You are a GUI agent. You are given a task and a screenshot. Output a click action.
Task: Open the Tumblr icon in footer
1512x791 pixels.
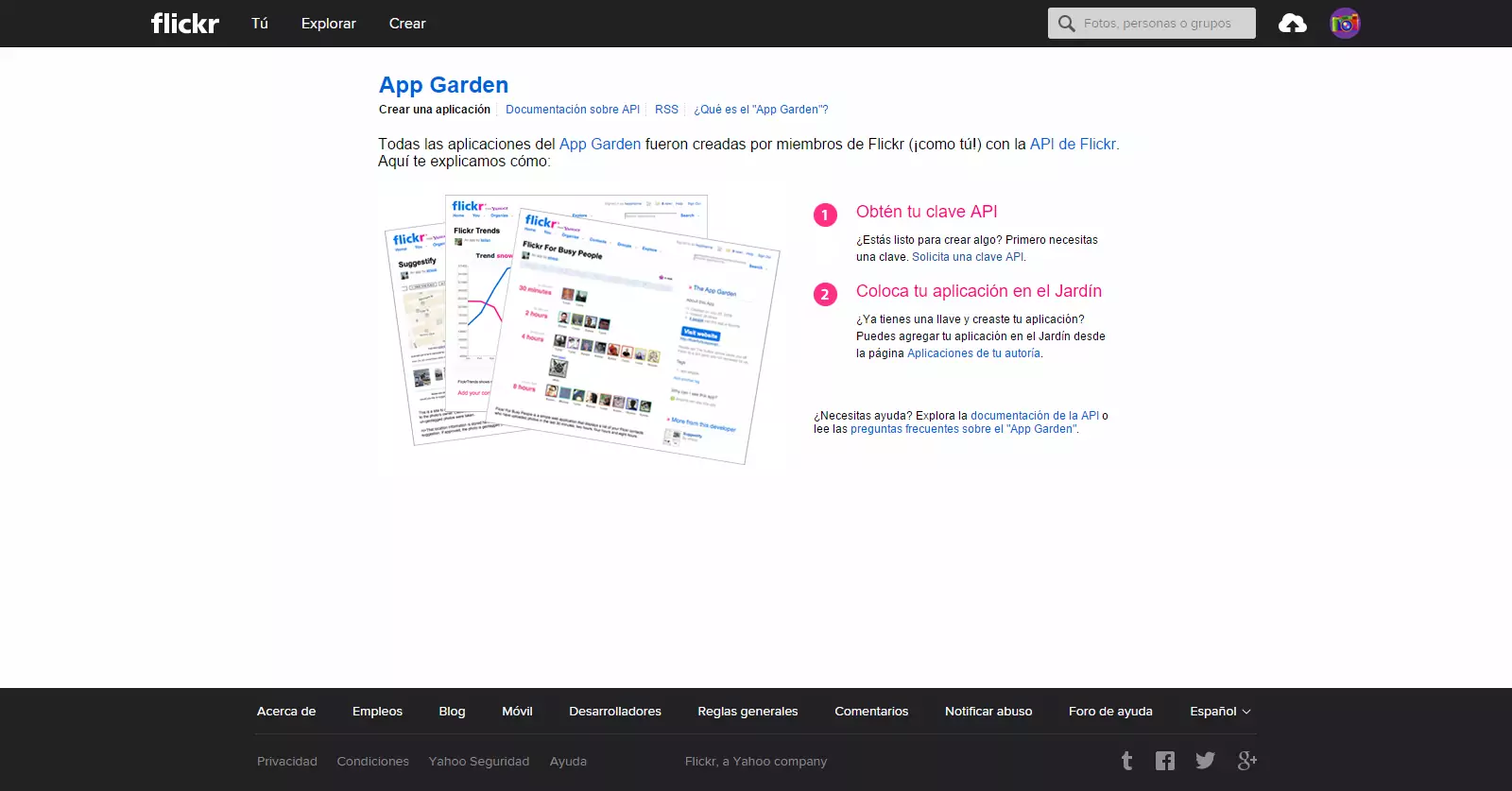pyautogui.click(x=1126, y=761)
